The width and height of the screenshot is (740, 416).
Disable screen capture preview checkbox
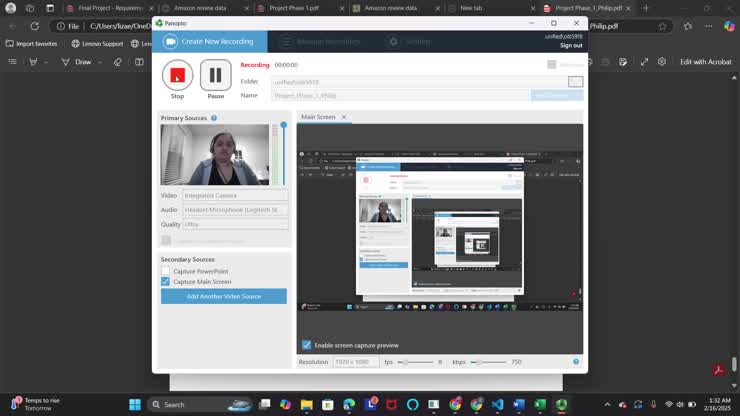click(307, 345)
